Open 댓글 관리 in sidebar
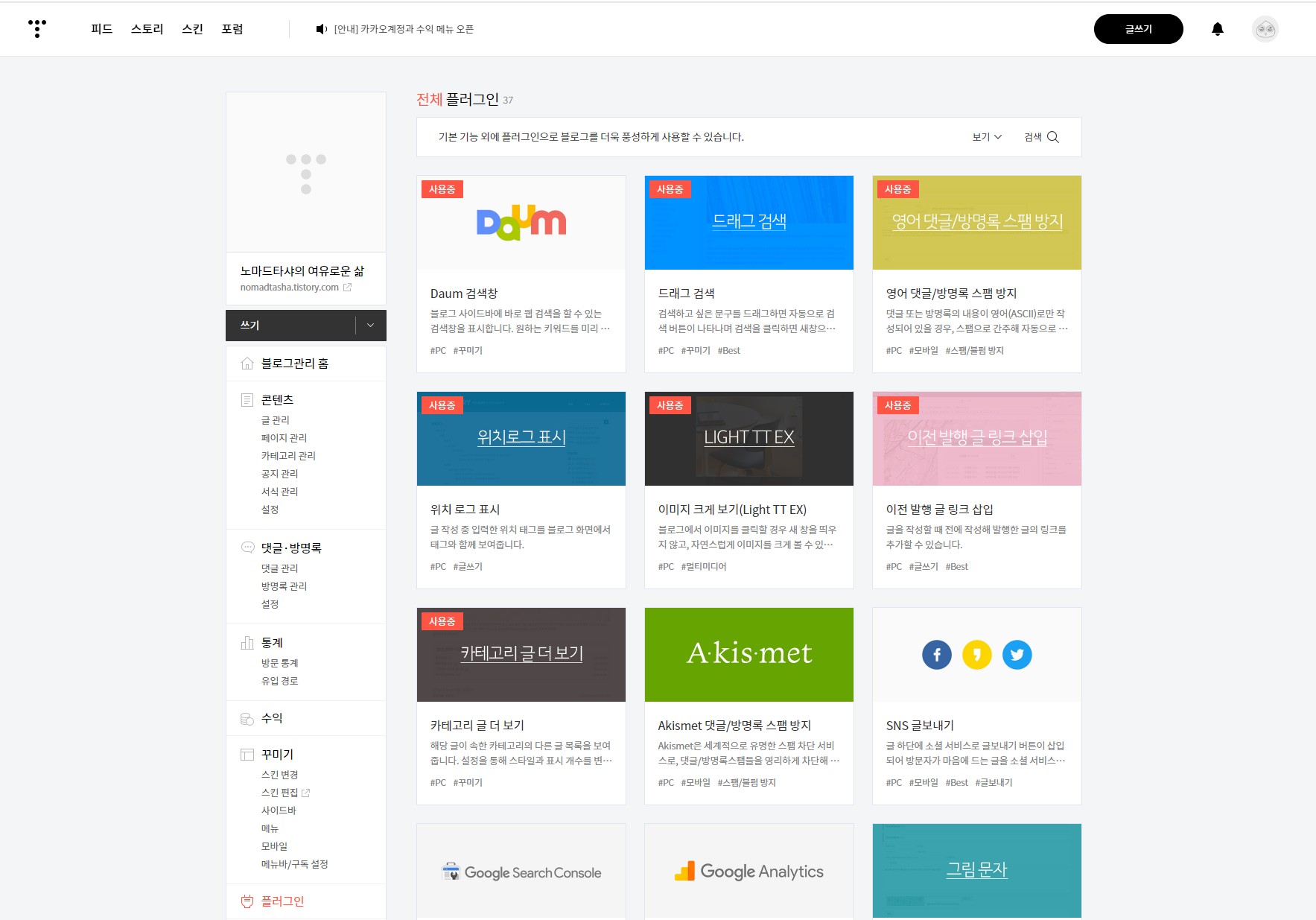Image resolution: width=1316 pixels, height=920 pixels. click(x=279, y=568)
